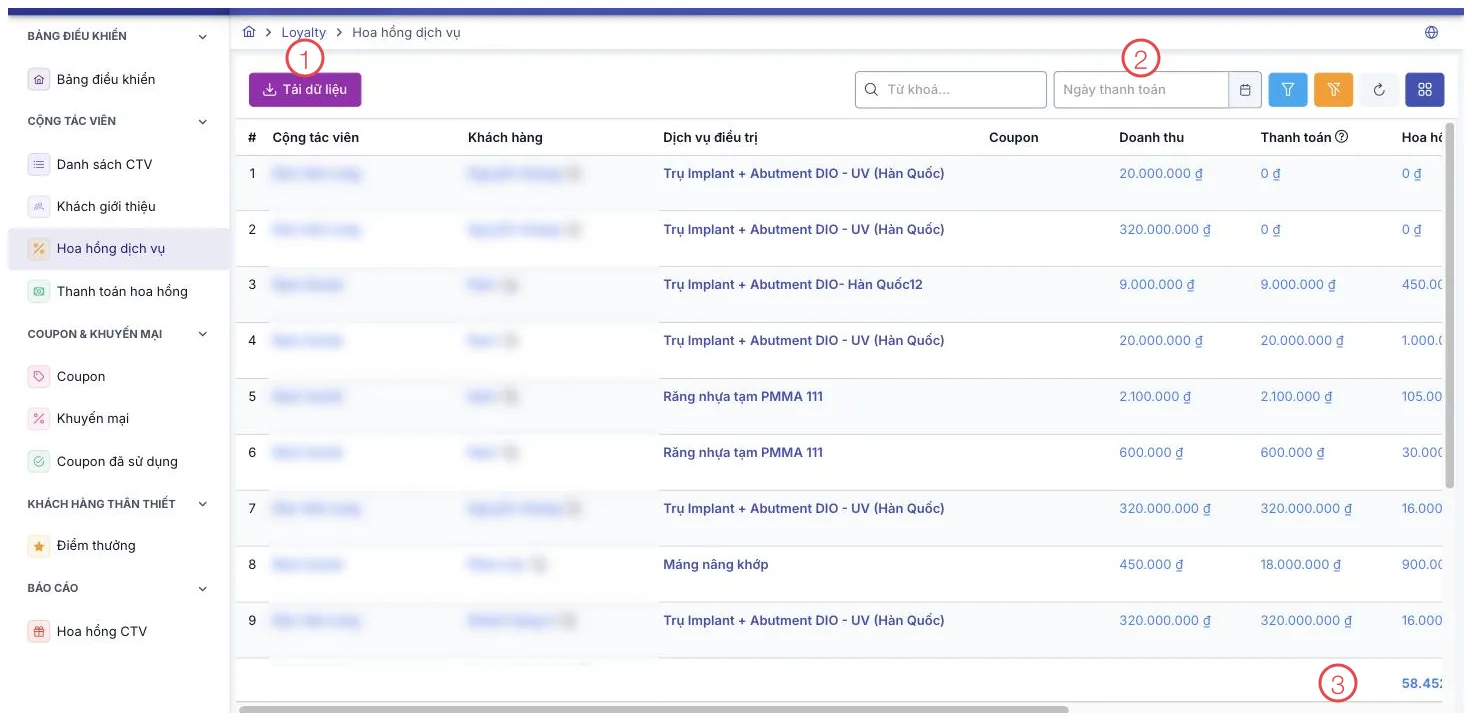1472x721 pixels.
Task: Open the calendar icon beside Ngày thanh toán
Action: (1245, 90)
